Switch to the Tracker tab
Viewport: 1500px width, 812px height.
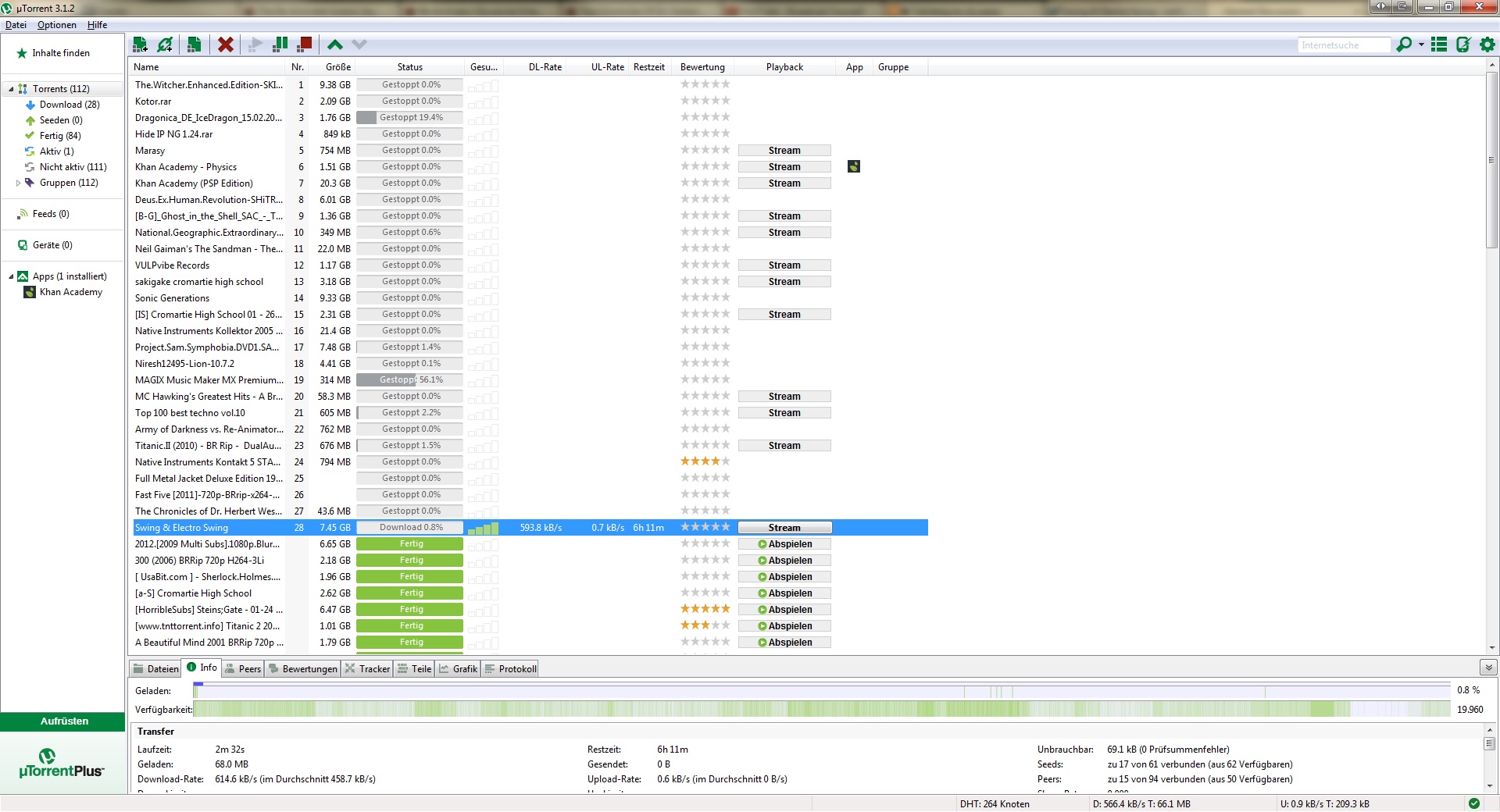click(x=367, y=669)
